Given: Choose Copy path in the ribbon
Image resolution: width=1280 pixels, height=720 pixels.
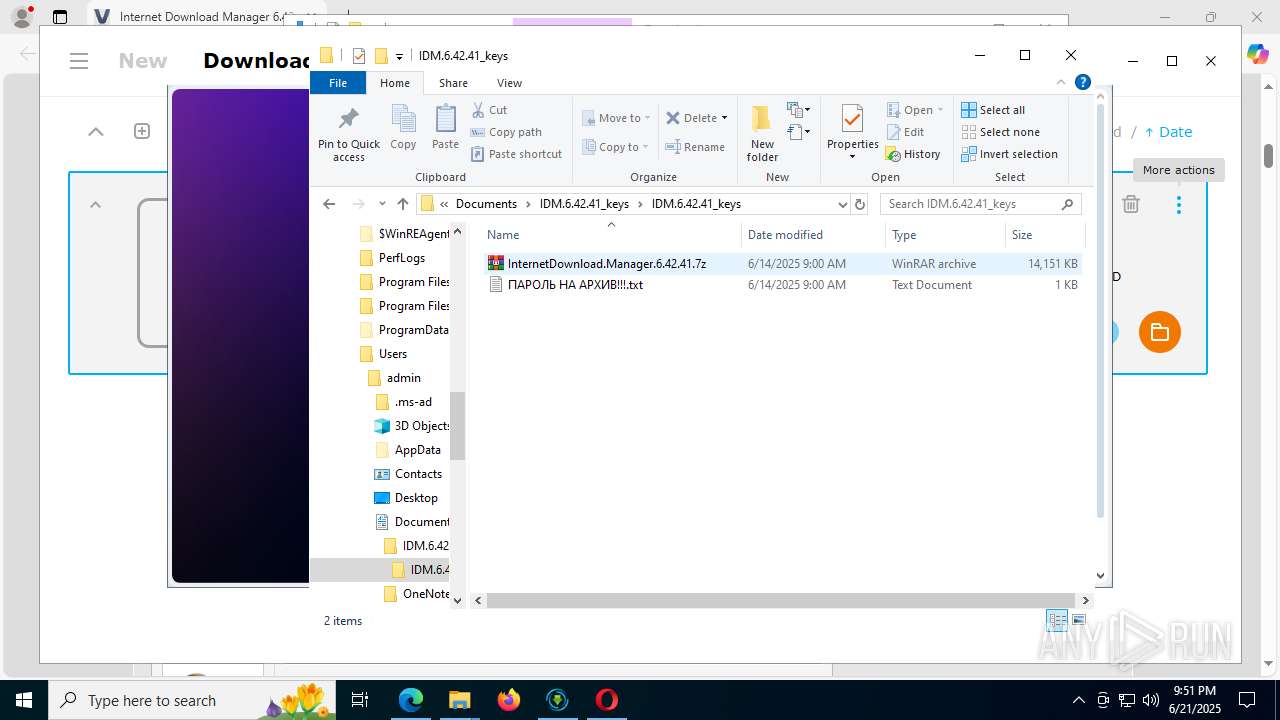Looking at the screenshot, I should coord(506,132).
